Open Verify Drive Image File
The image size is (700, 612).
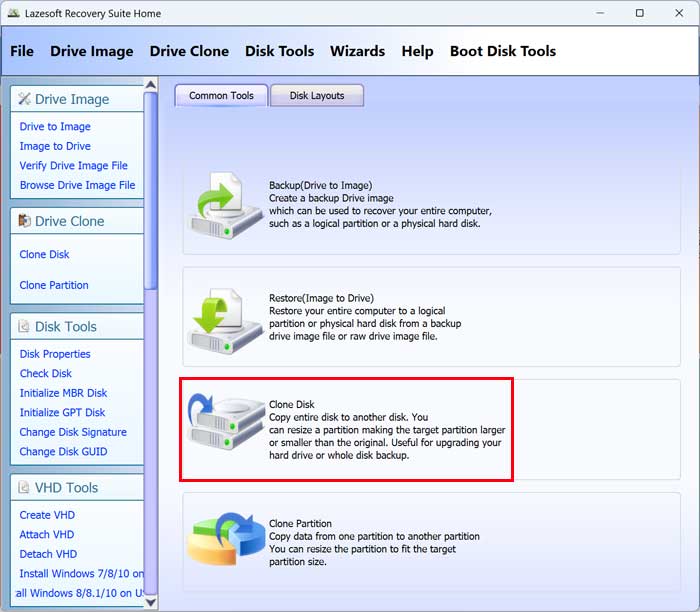coord(74,166)
